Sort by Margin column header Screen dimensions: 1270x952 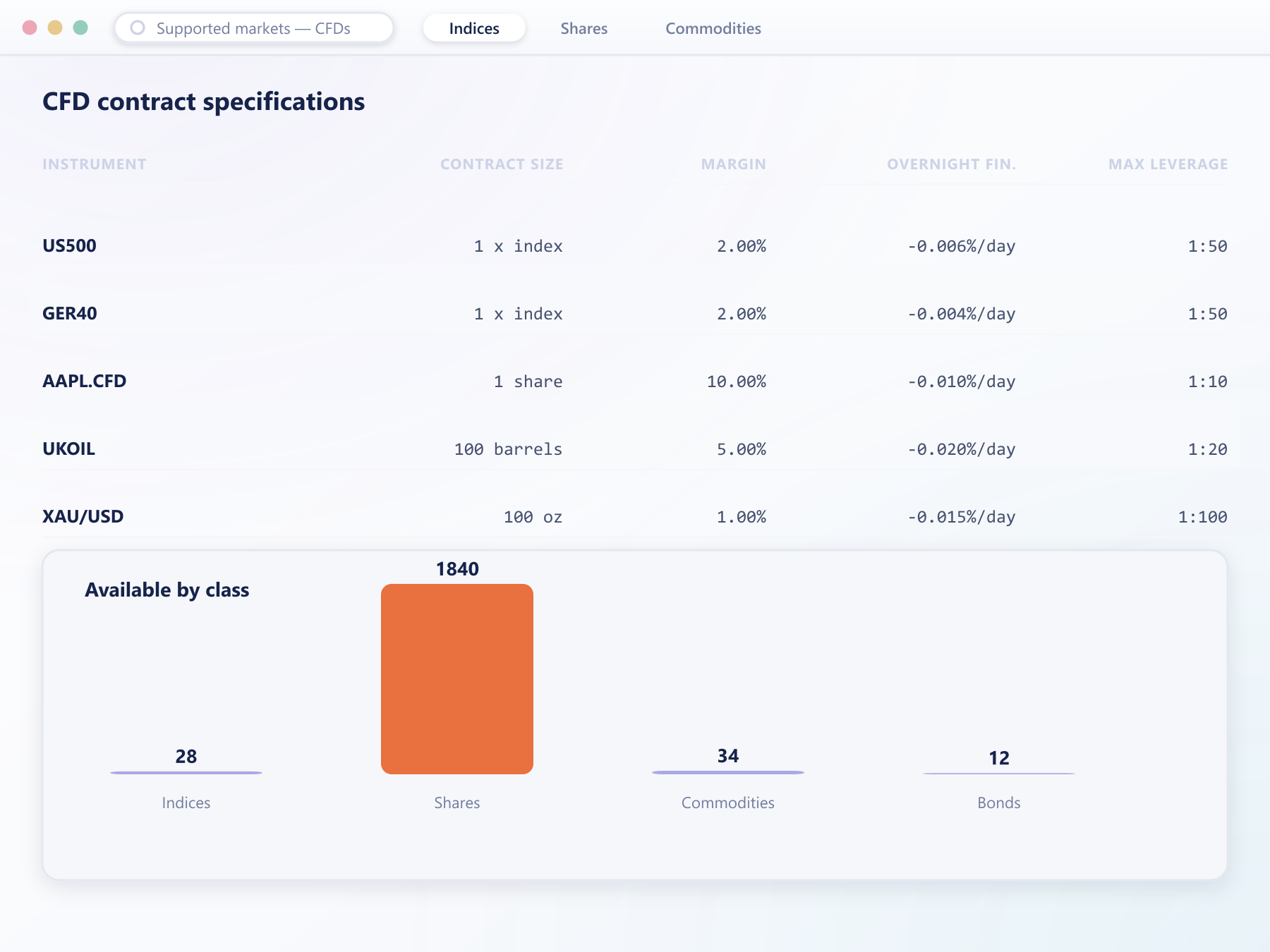pyautogui.click(x=733, y=164)
